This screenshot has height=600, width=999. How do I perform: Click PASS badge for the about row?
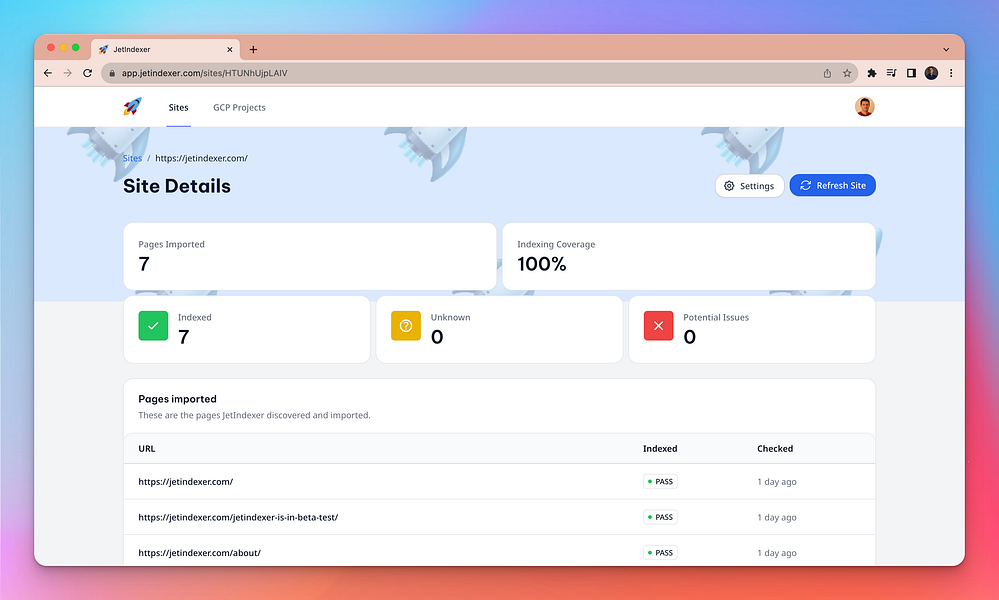tap(660, 553)
